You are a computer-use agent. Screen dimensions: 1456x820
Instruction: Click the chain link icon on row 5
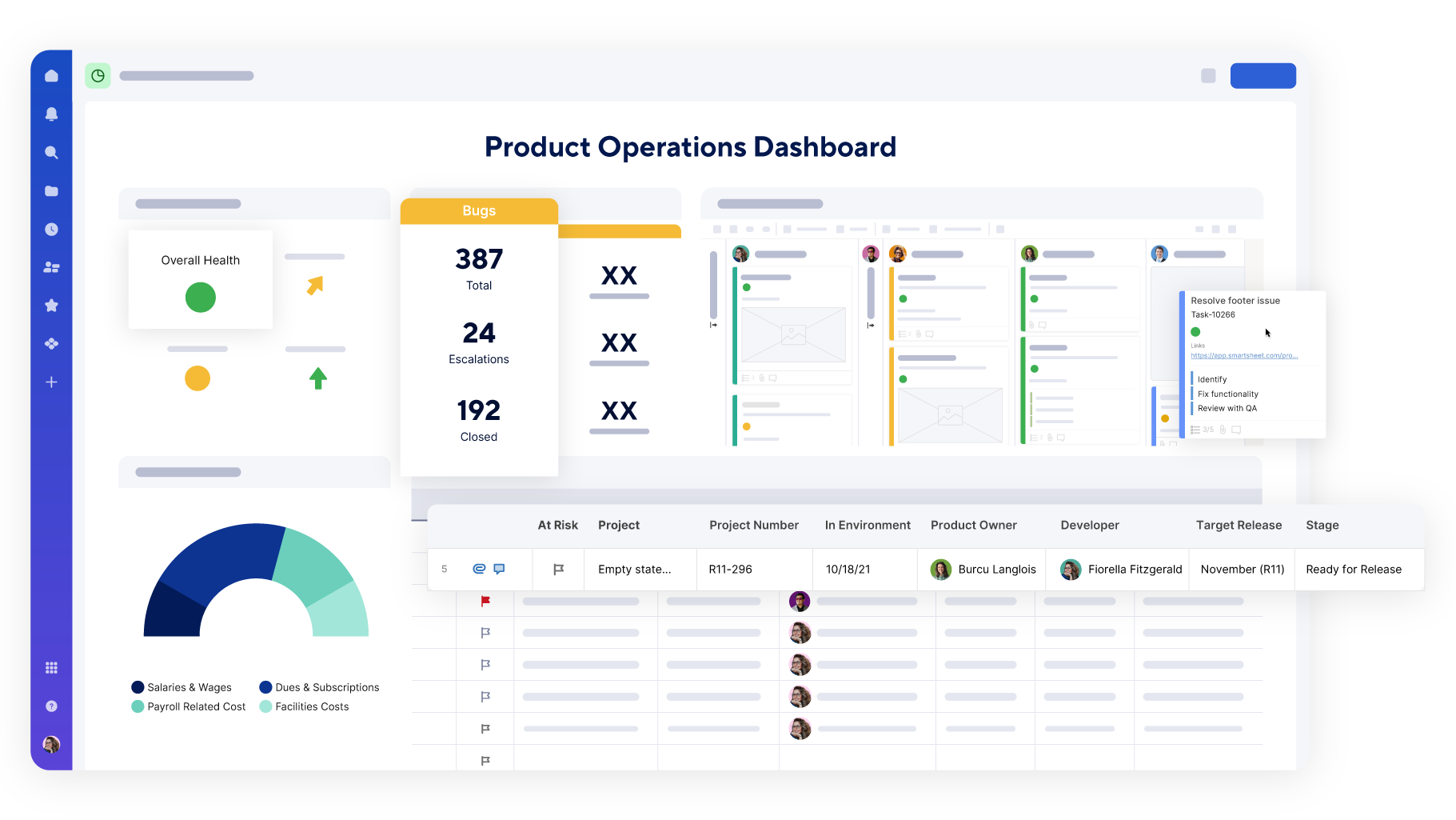[477, 569]
